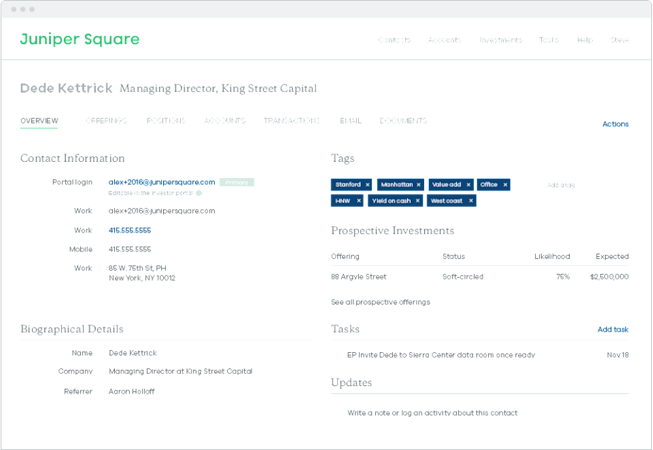
Task: Click the referrer Aaron Holloff
Action: [x=132, y=391]
